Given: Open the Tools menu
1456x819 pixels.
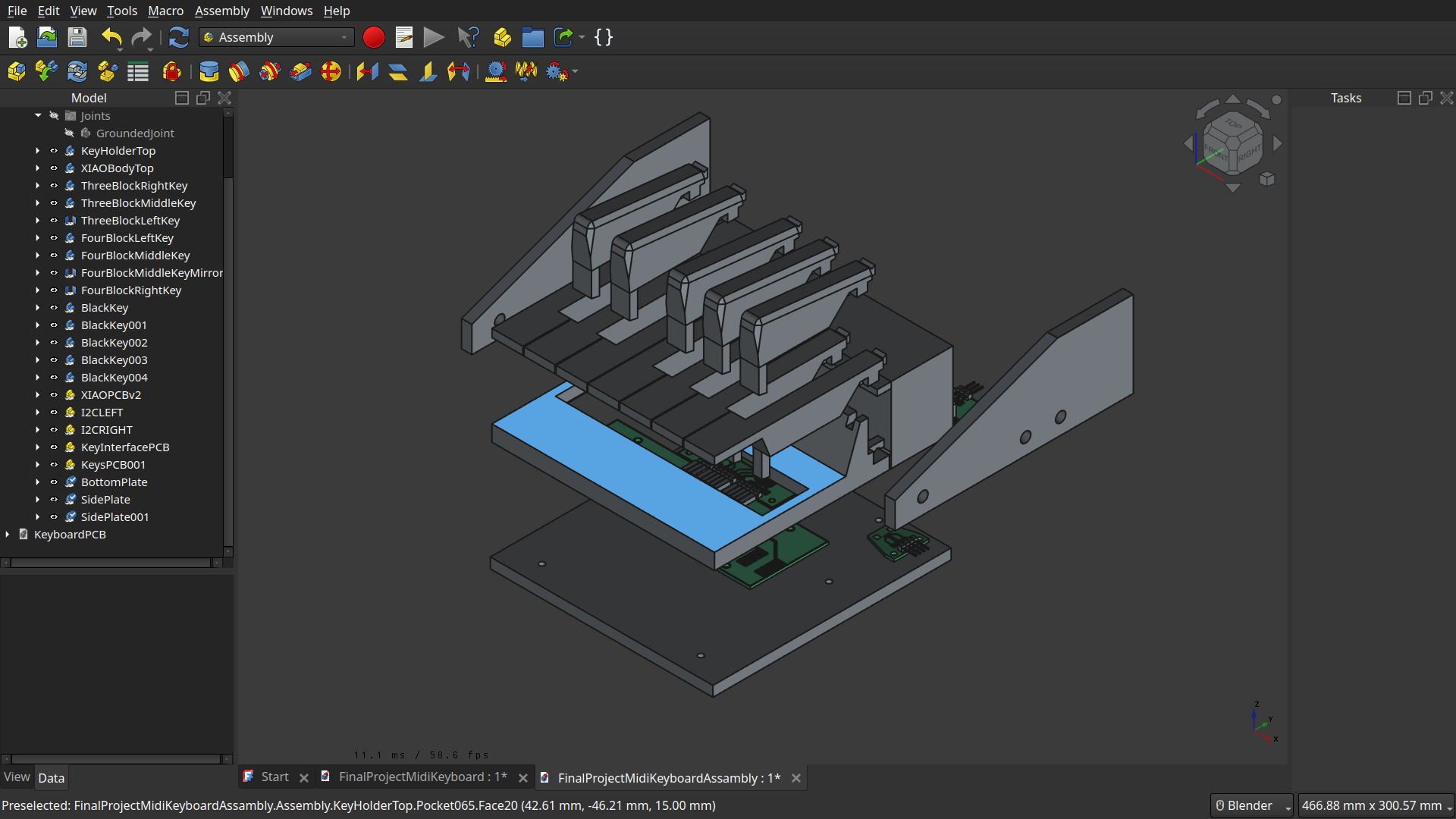Looking at the screenshot, I should point(122,11).
